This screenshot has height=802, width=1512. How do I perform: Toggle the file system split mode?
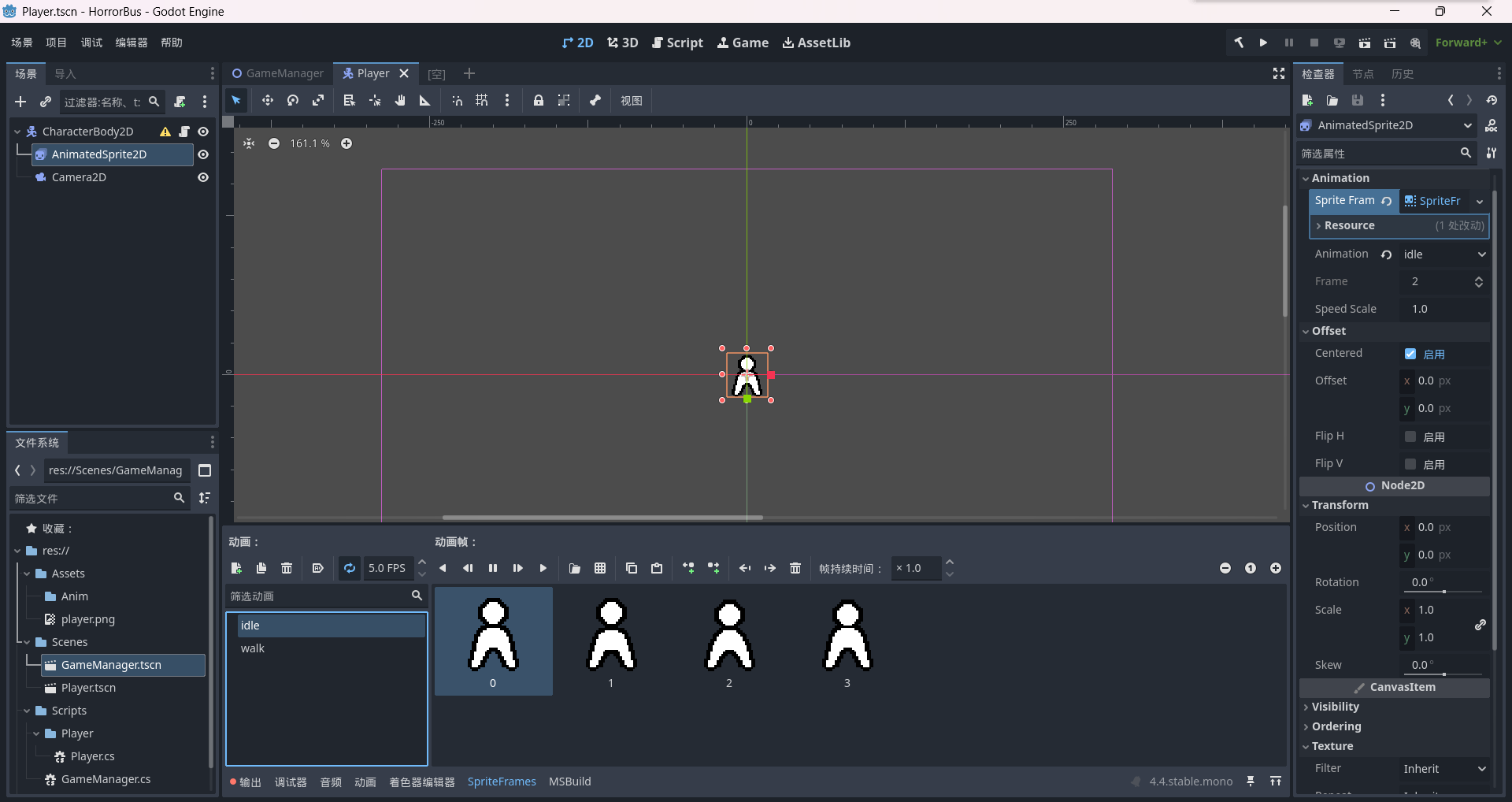click(205, 470)
